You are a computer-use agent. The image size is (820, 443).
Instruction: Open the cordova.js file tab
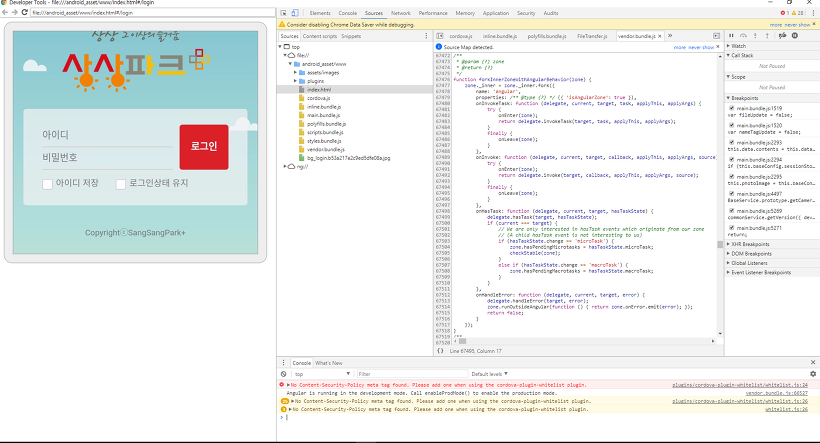click(x=461, y=36)
